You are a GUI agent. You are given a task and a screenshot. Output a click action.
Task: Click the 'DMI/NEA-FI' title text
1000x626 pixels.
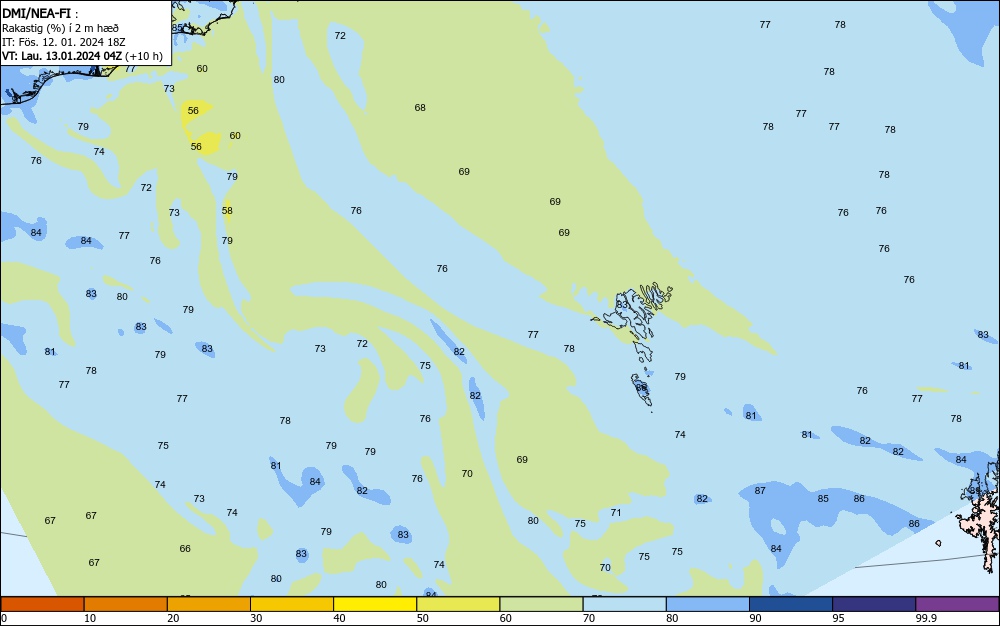(36, 13)
